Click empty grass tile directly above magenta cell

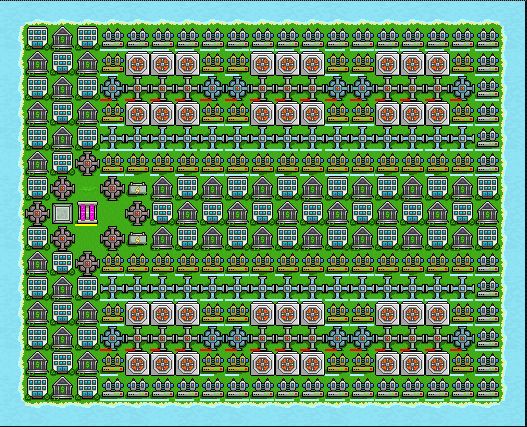point(87,188)
